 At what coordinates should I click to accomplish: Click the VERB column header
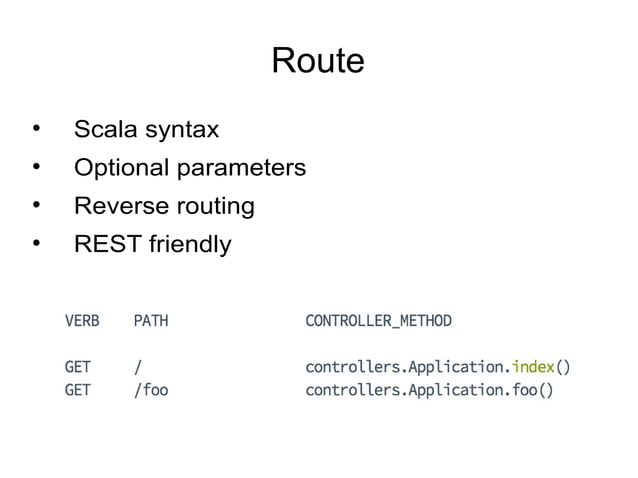82,321
